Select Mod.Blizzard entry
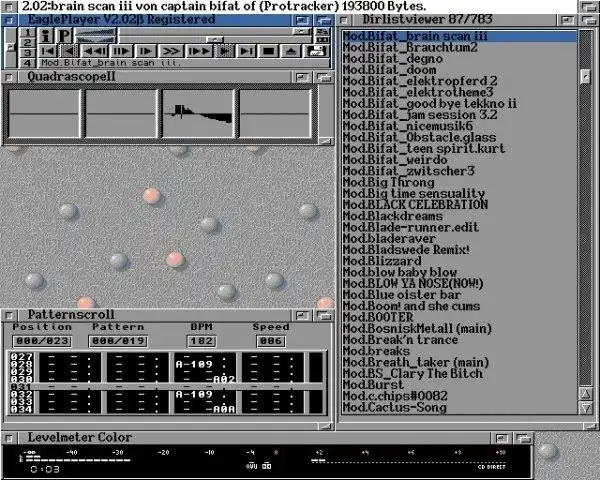This screenshot has width=600, height=480. (x=459, y=261)
